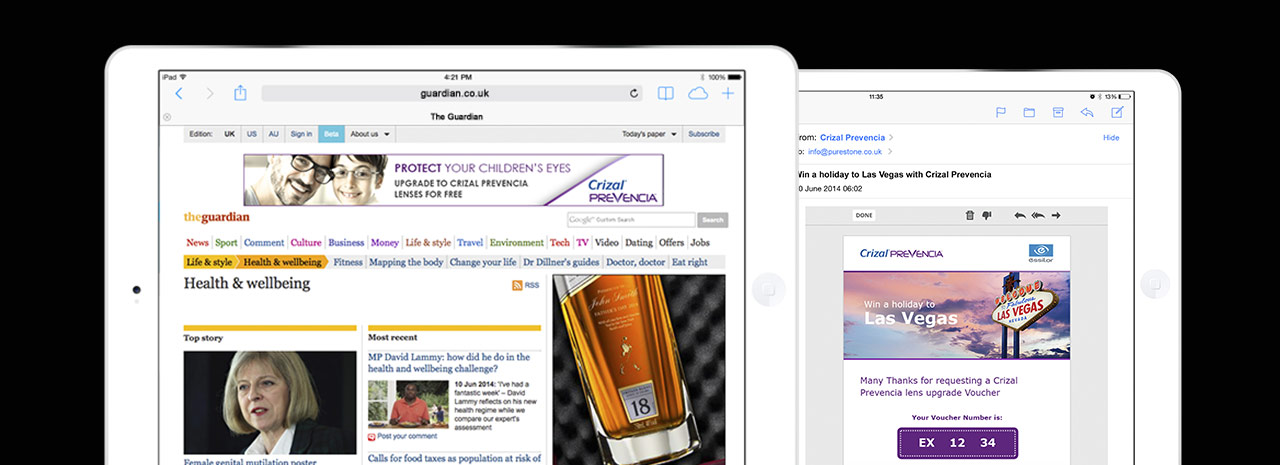Open the Safari share sheet icon

click(x=240, y=93)
